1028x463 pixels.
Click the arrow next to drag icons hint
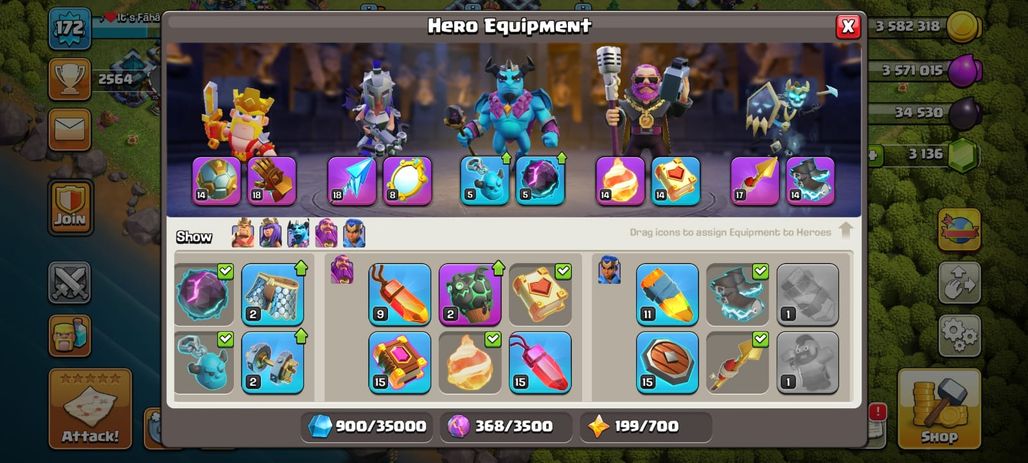(846, 231)
